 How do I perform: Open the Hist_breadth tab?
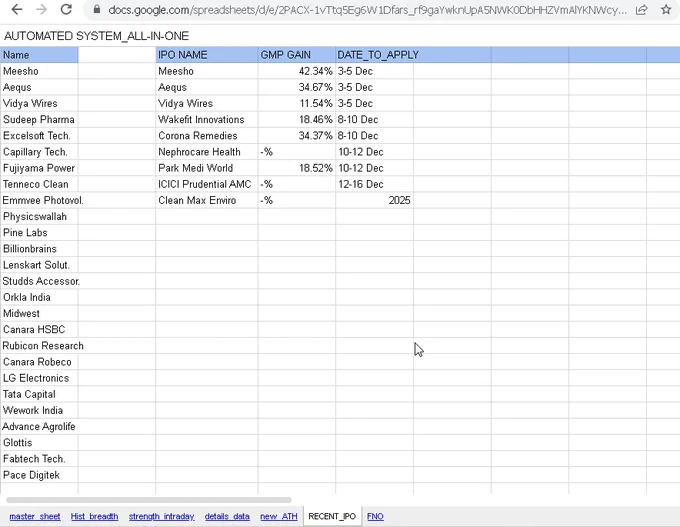pyautogui.click(x=94, y=516)
